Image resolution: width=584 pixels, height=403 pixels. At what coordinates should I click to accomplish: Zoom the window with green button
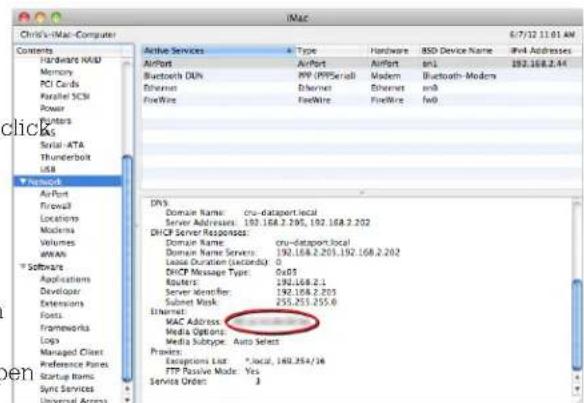[56, 17]
